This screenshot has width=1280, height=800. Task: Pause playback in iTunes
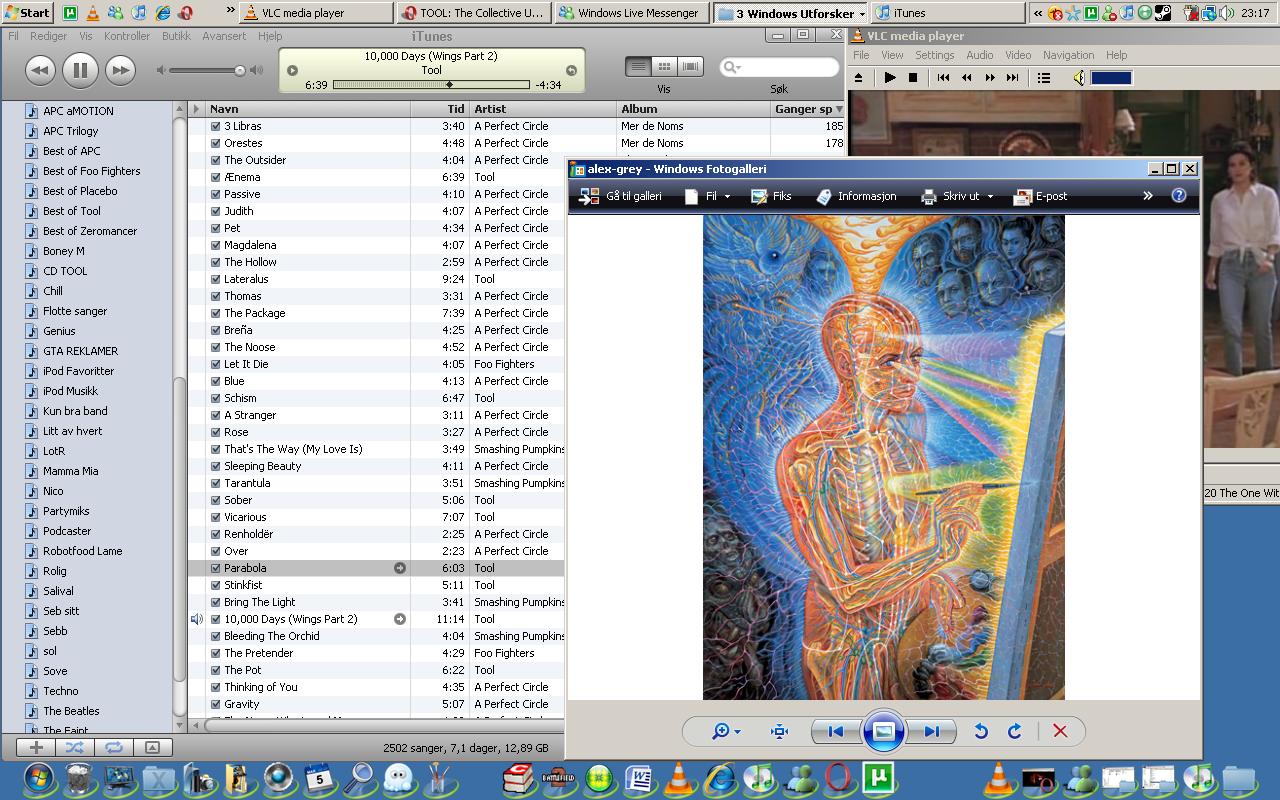pos(80,70)
